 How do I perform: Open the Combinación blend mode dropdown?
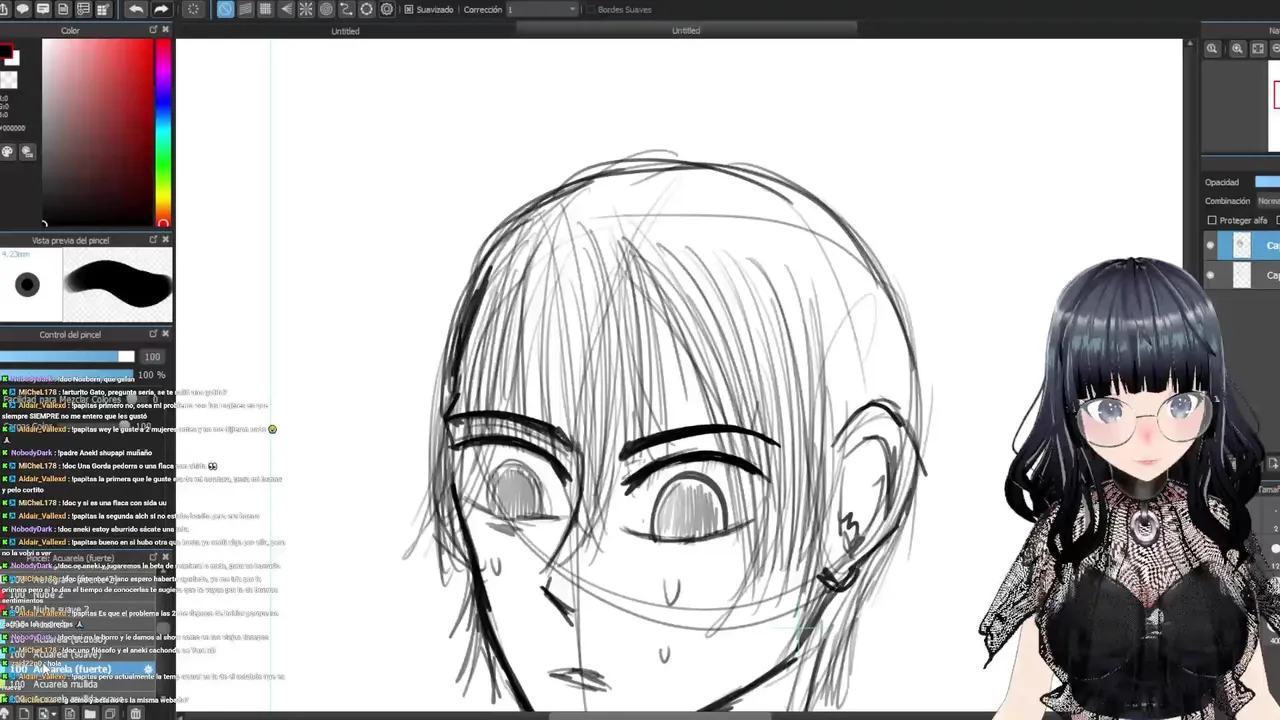click(x=1268, y=201)
